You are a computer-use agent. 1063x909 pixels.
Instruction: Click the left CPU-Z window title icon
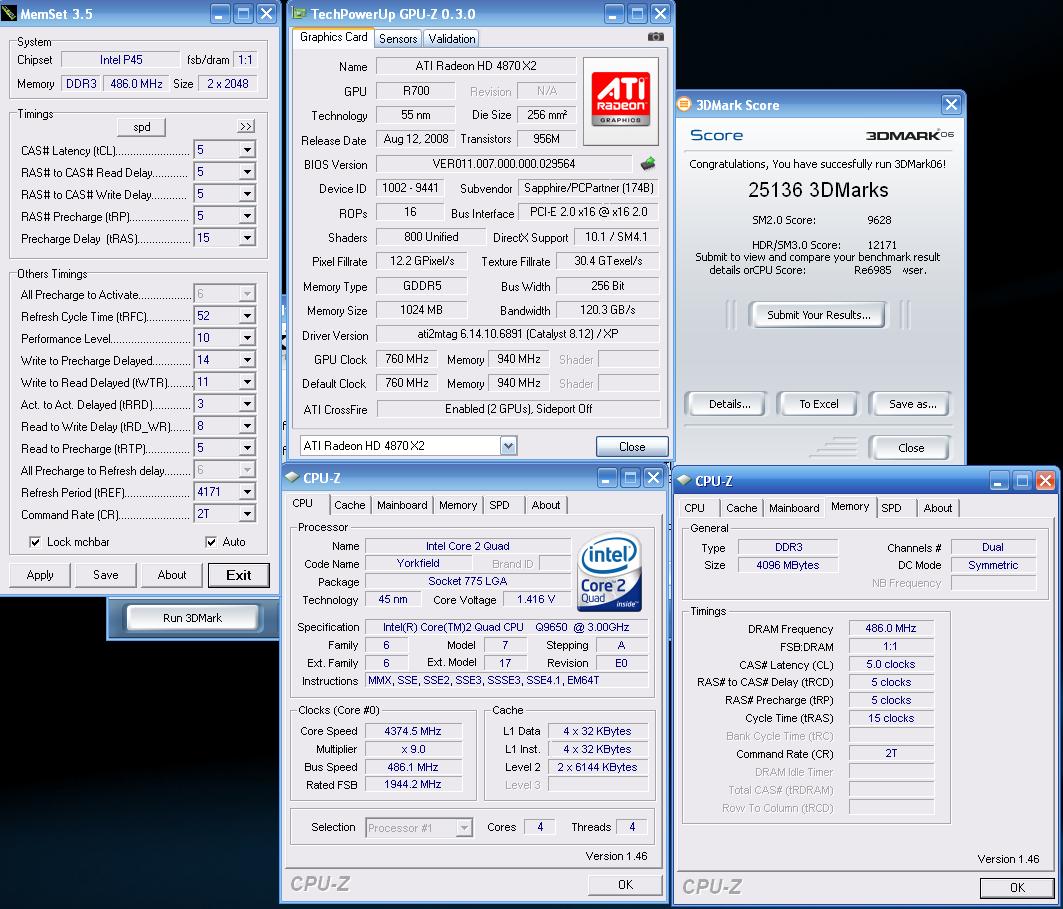click(292, 477)
